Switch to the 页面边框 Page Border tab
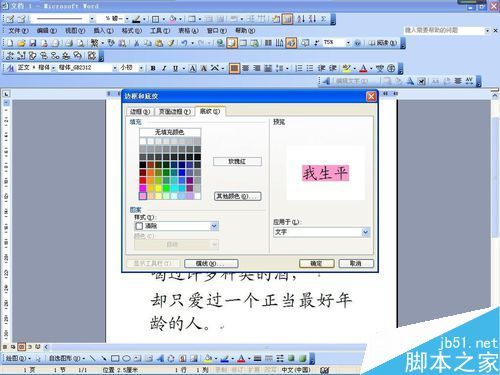Viewport: 500px width, 375px height. (175, 112)
